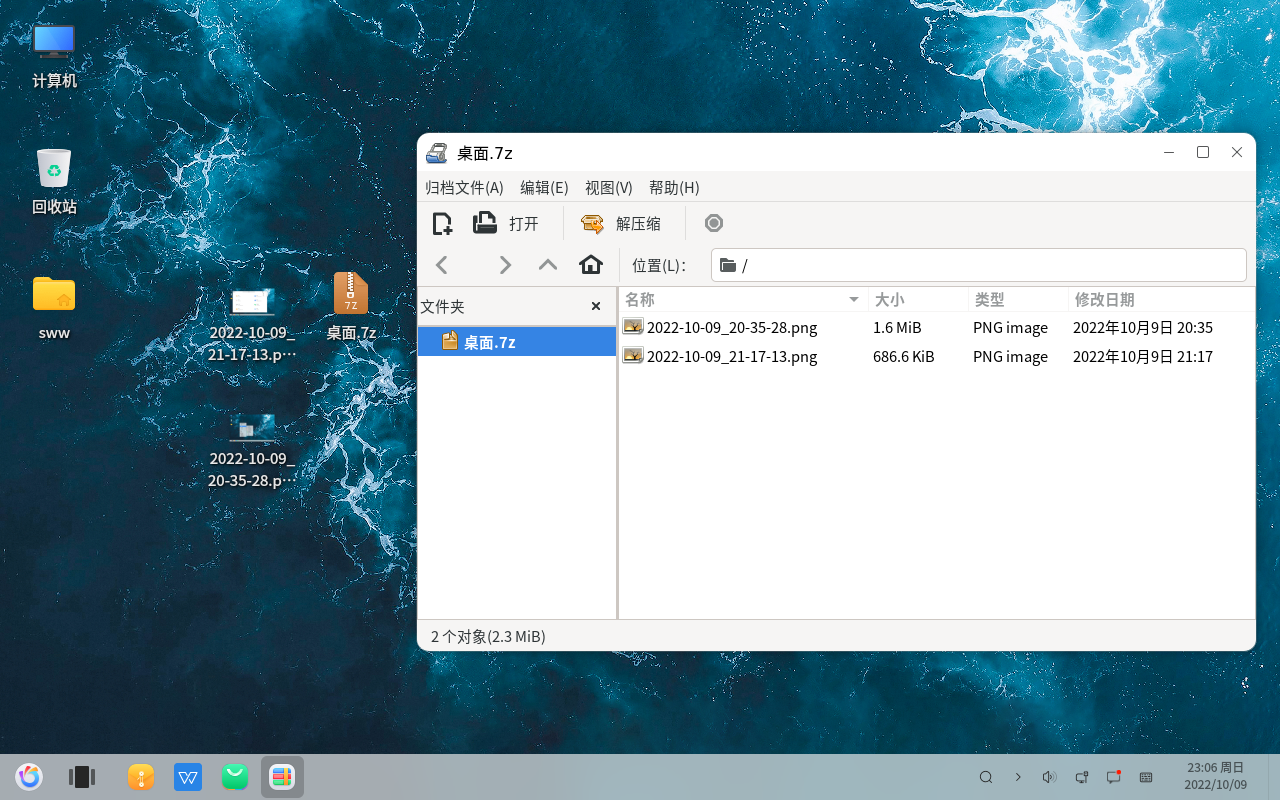Open the 视图(V) menu
This screenshot has width=1280, height=800.
608,187
